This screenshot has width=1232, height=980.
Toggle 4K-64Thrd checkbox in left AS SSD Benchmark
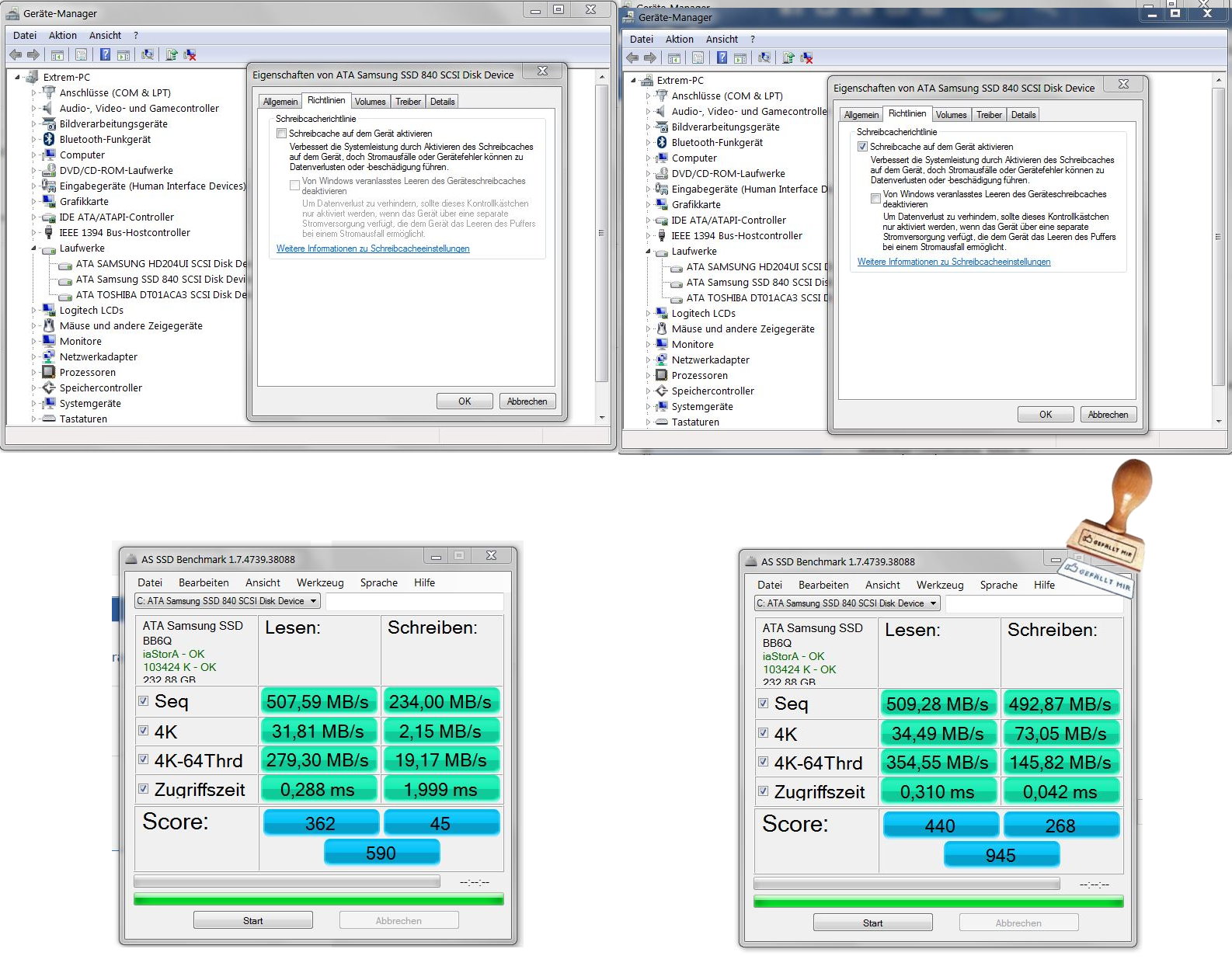(143, 759)
